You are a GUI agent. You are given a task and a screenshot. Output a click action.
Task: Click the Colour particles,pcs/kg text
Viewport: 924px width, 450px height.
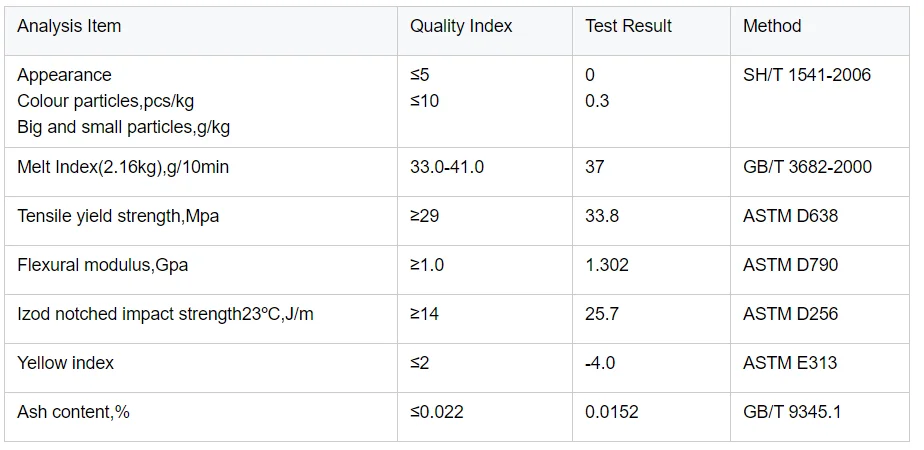point(107,101)
